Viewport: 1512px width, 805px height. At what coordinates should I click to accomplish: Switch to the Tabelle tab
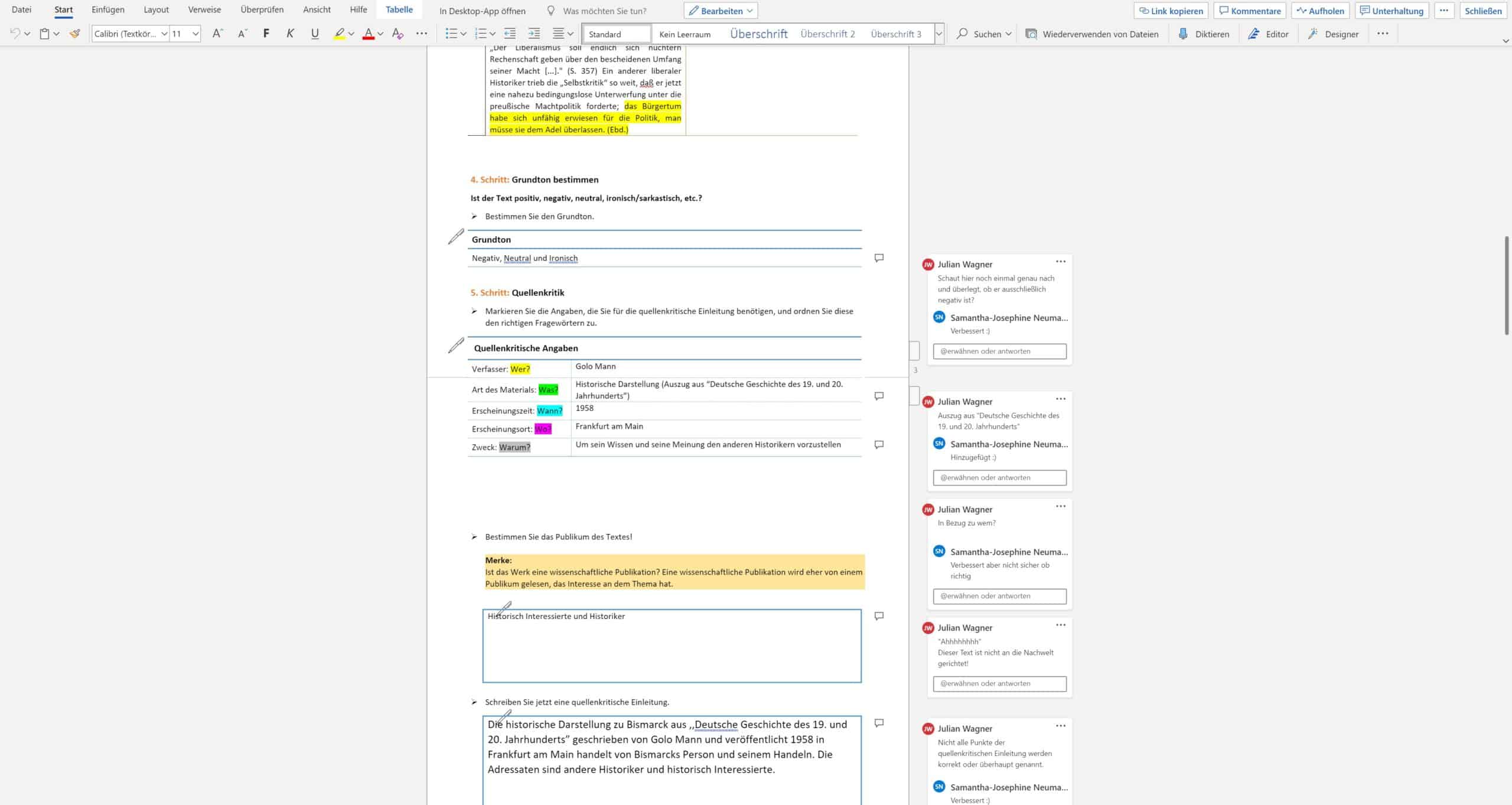click(x=399, y=10)
